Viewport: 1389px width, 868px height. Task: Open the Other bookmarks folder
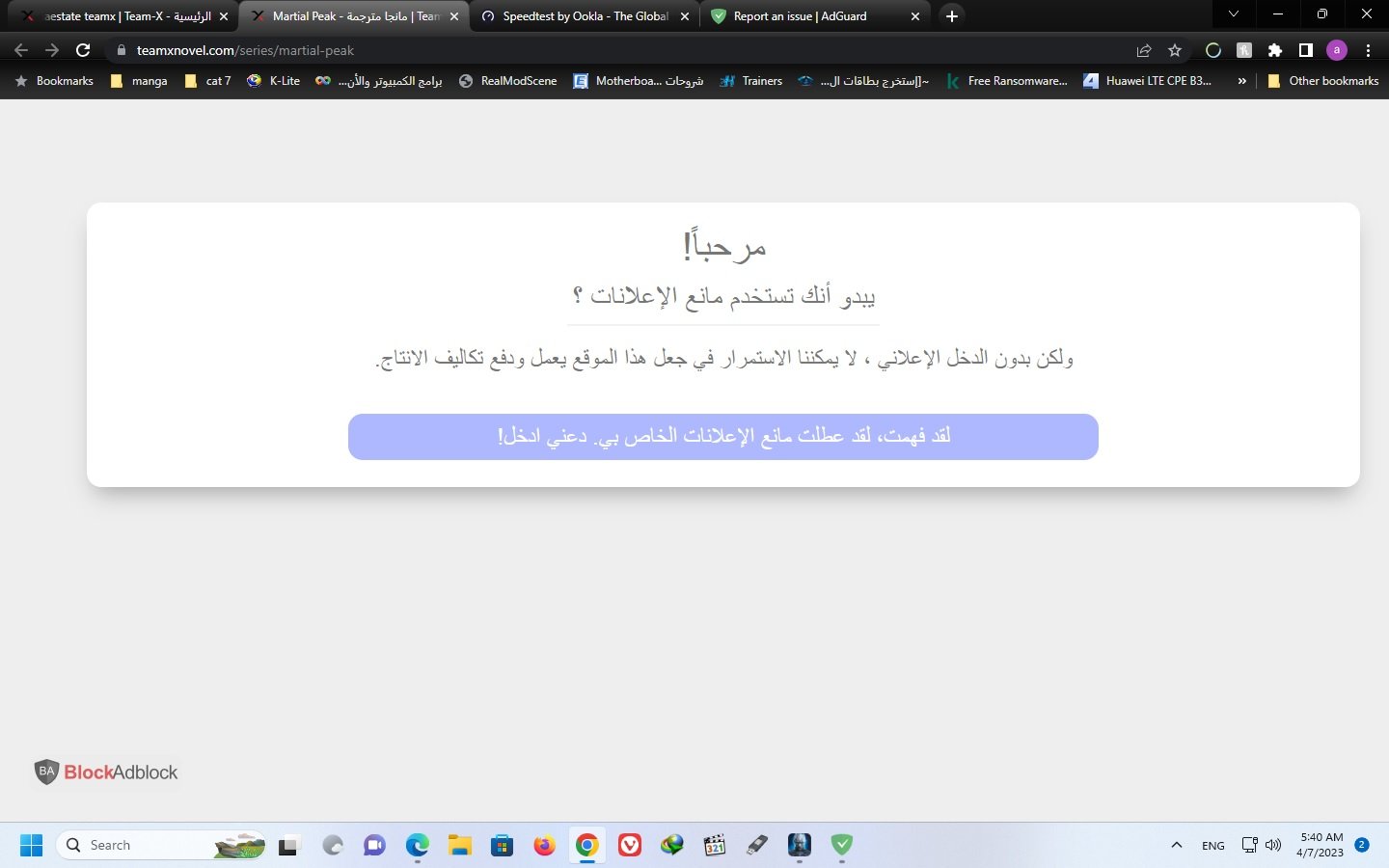click(1322, 81)
